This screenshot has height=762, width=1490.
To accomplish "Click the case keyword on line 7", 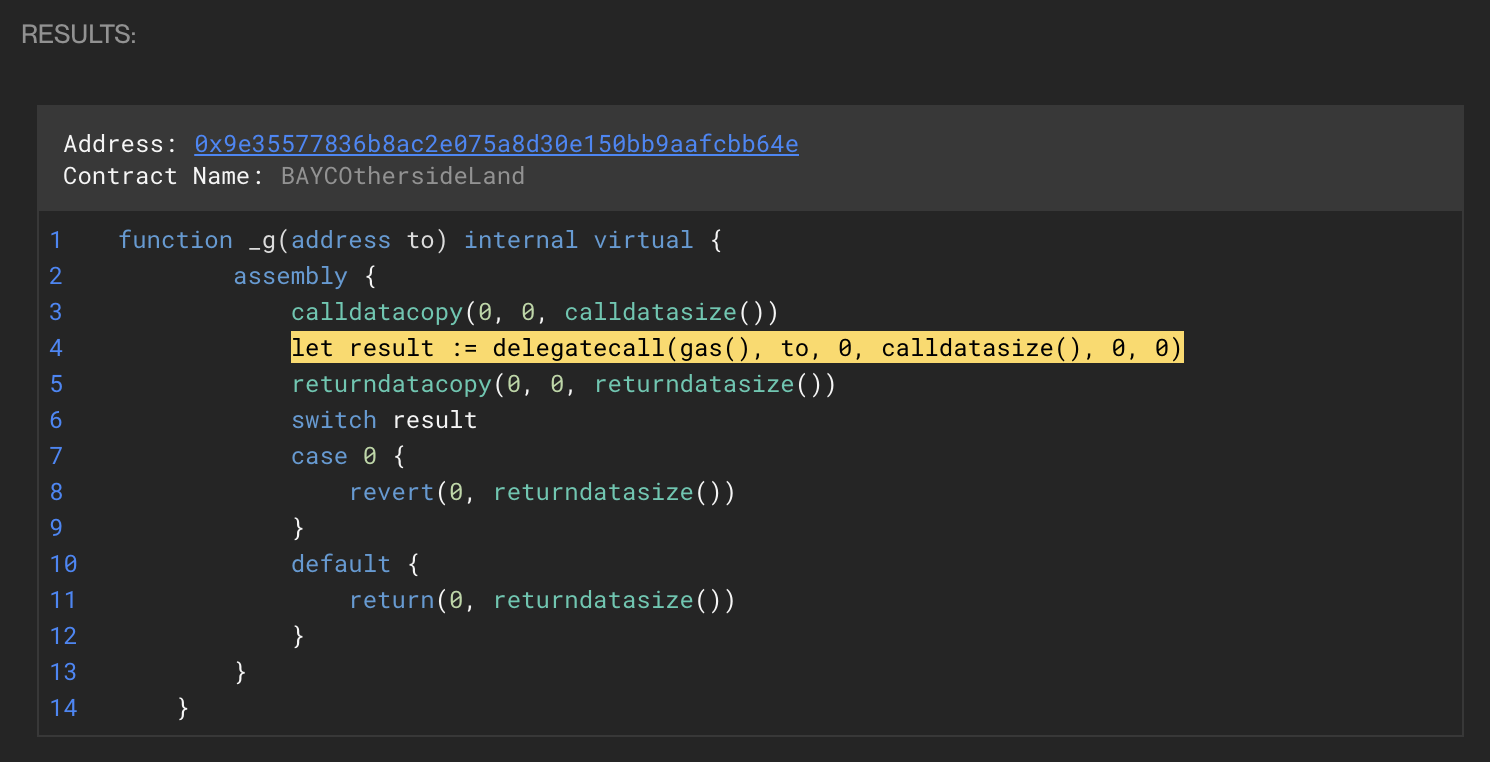I will pos(319,456).
